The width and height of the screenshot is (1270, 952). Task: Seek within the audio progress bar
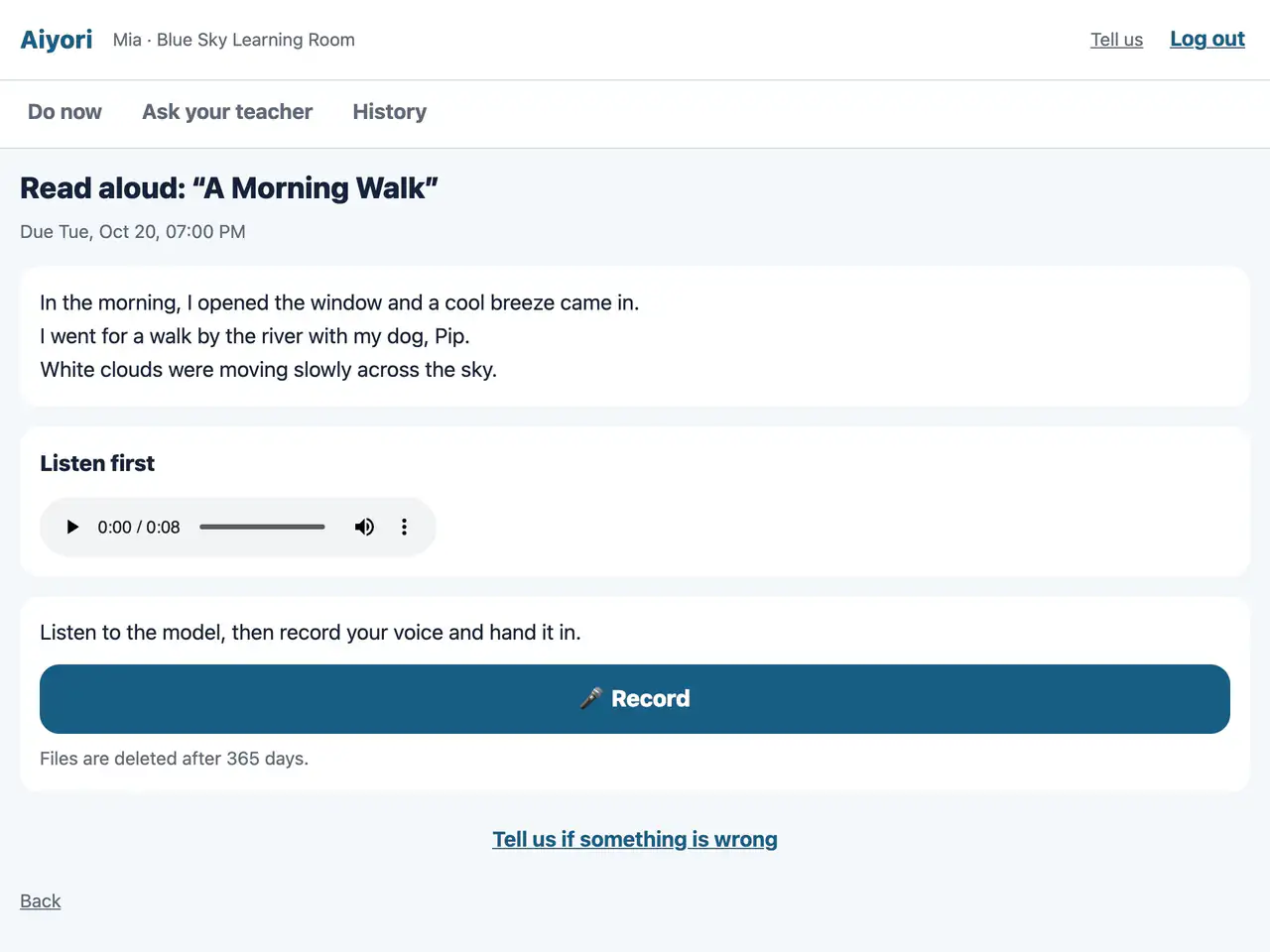click(x=262, y=527)
